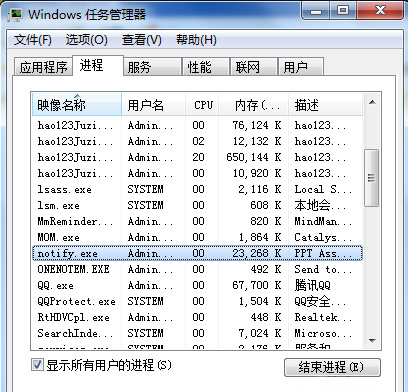Switch to the 联网 tab
The image size is (408, 392).
(x=254, y=67)
